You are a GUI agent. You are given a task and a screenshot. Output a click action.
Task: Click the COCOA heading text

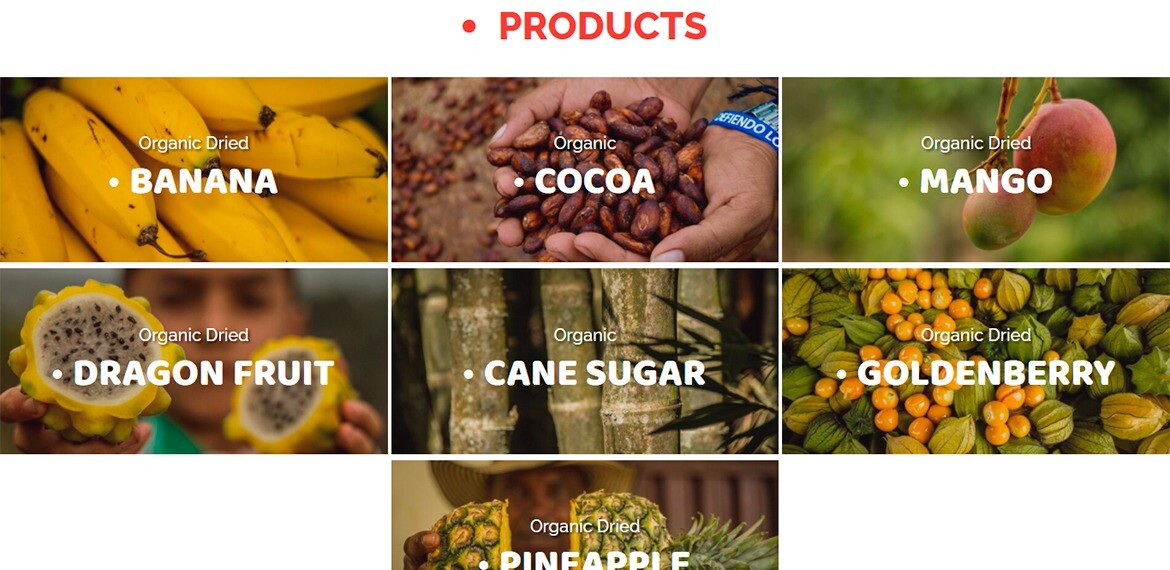pyautogui.click(x=595, y=181)
